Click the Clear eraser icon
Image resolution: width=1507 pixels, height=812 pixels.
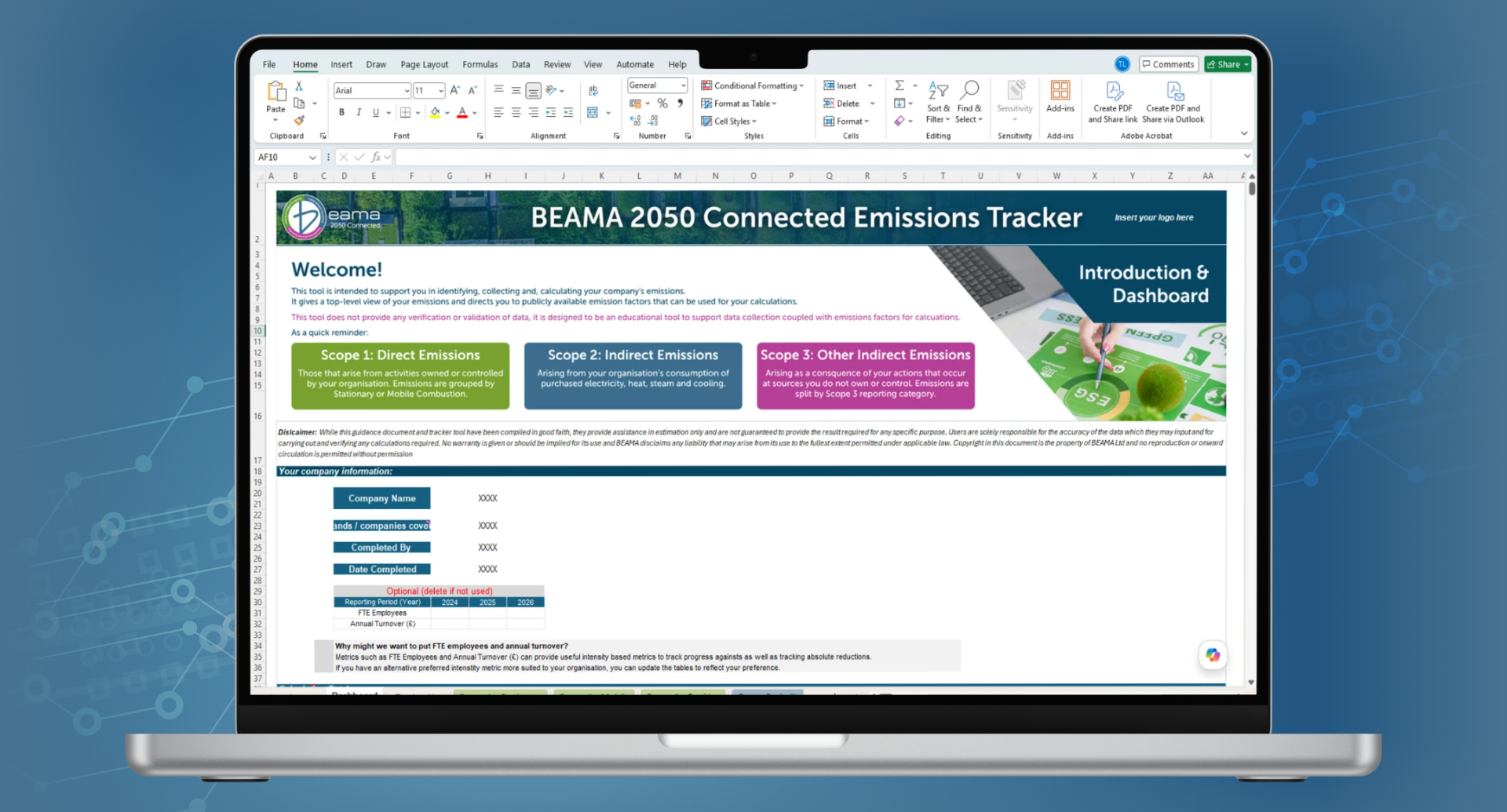[x=899, y=121]
